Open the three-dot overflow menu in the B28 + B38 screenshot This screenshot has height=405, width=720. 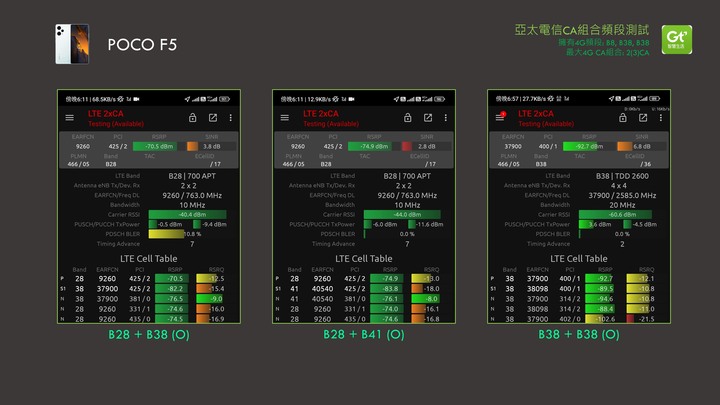[x=231, y=118]
